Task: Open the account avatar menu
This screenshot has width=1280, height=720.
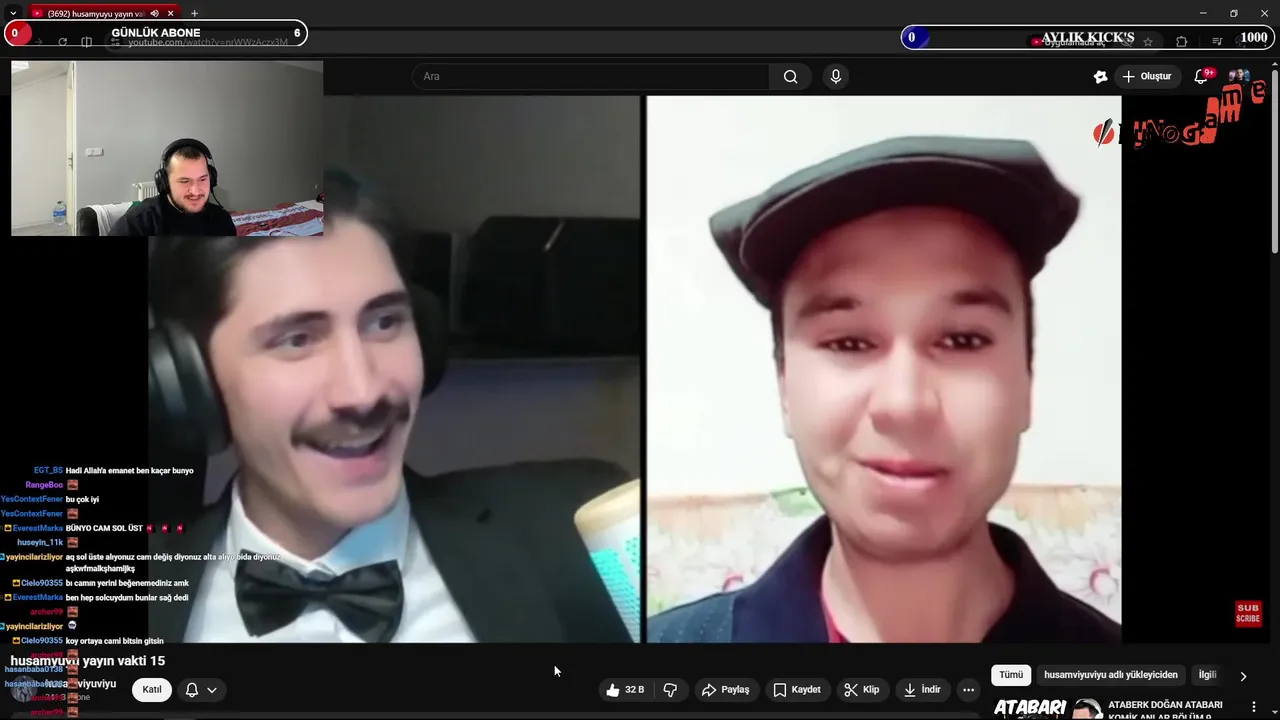Action: point(1239,76)
